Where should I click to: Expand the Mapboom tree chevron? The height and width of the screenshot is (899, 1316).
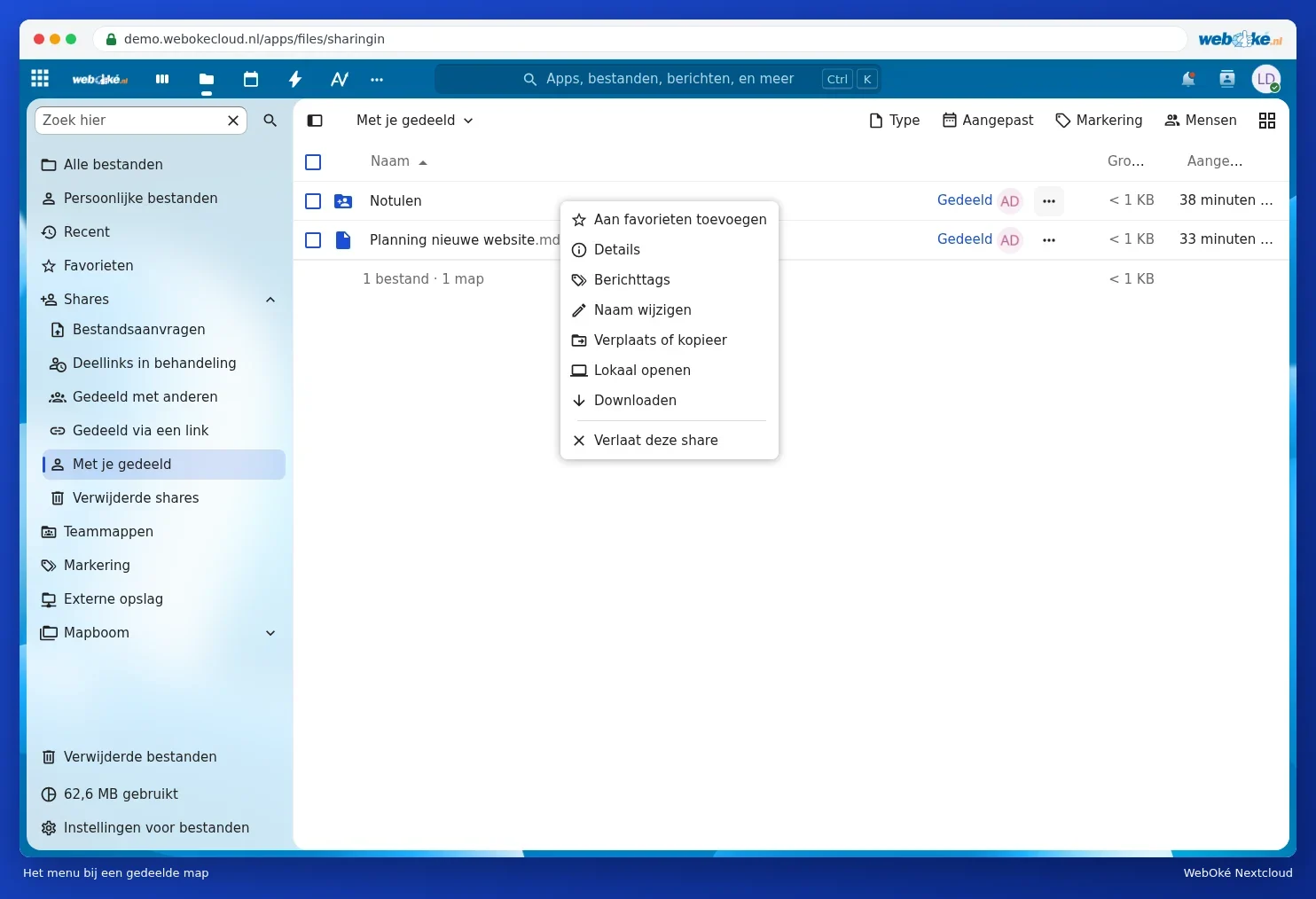click(x=270, y=633)
